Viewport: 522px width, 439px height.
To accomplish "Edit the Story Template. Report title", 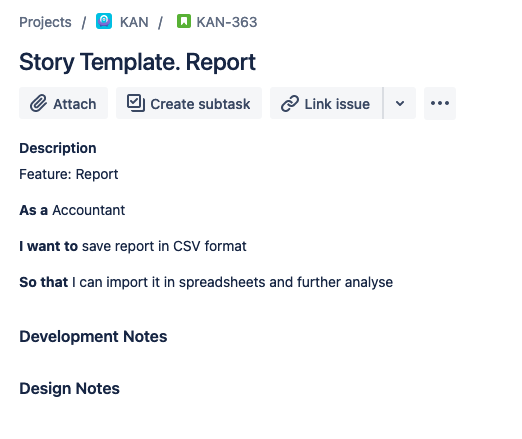I will coord(137,62).
